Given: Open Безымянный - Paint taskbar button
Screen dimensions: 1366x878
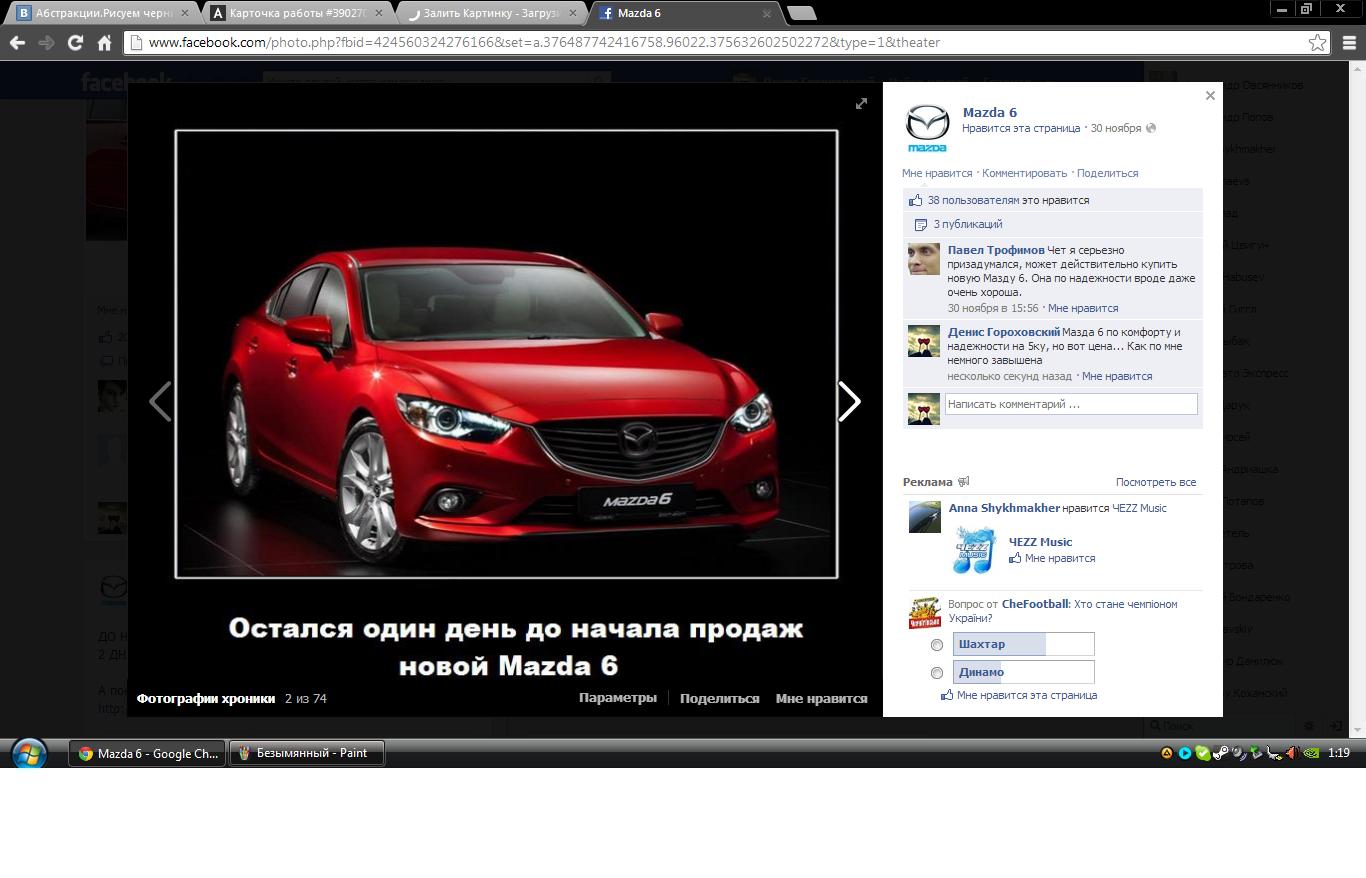Looking at the screenshot, I should click(307, 753).
